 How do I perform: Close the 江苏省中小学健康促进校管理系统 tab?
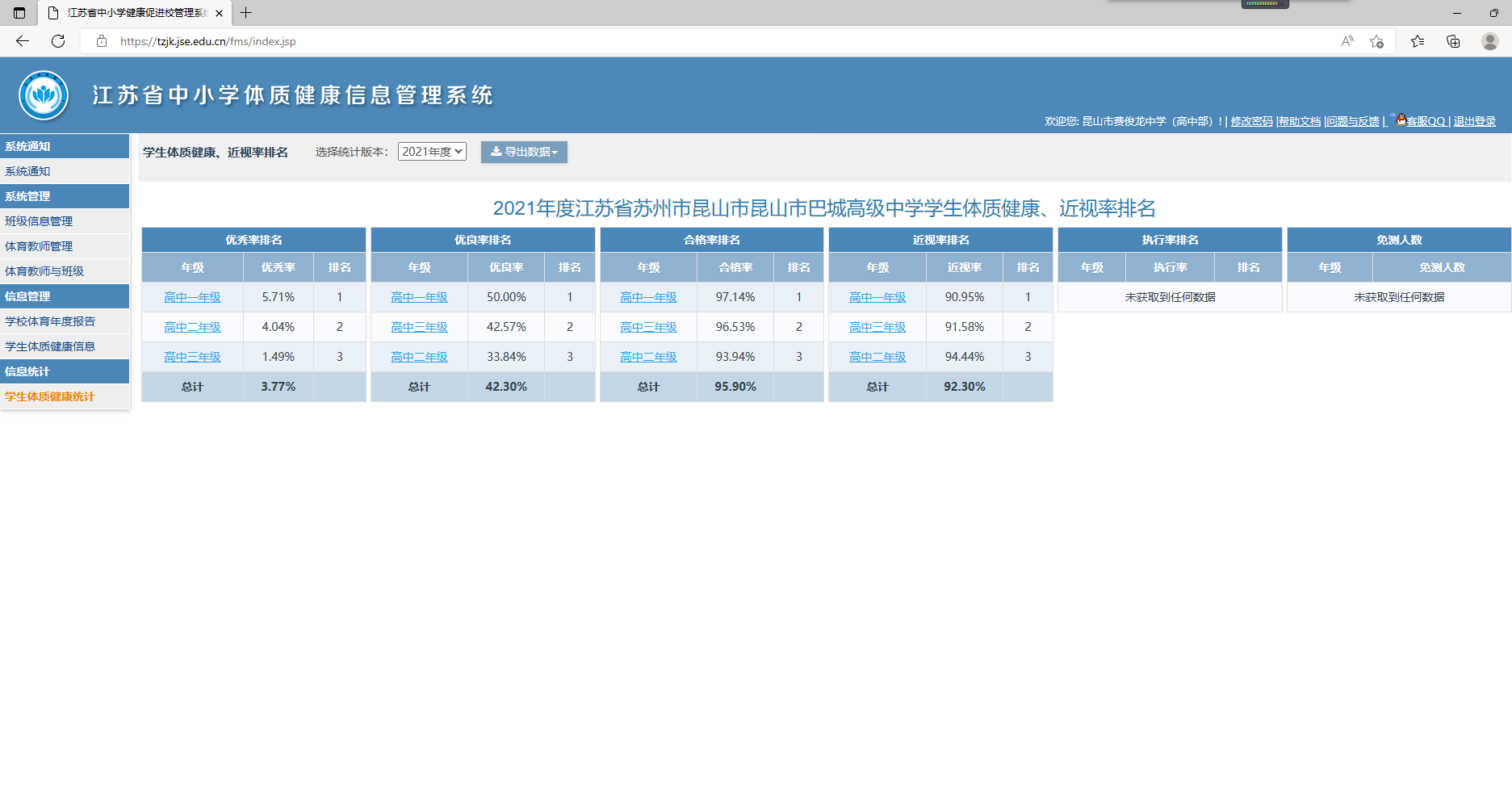coord(219,13)
